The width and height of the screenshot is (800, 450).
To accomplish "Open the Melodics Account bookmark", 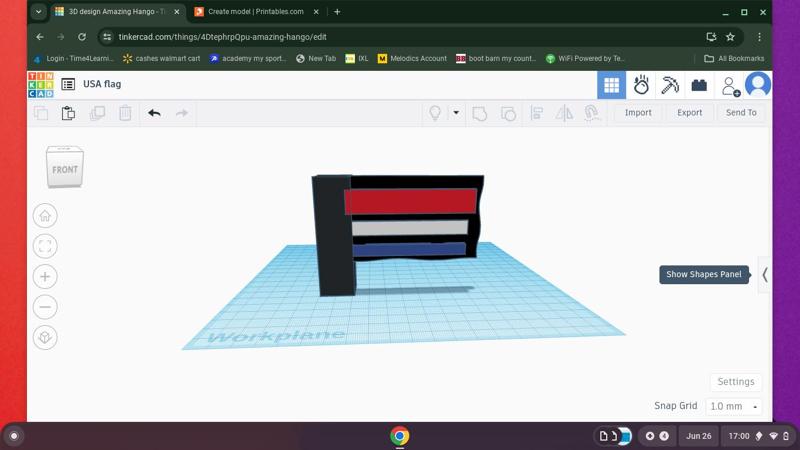I will (x=412, y=59).
